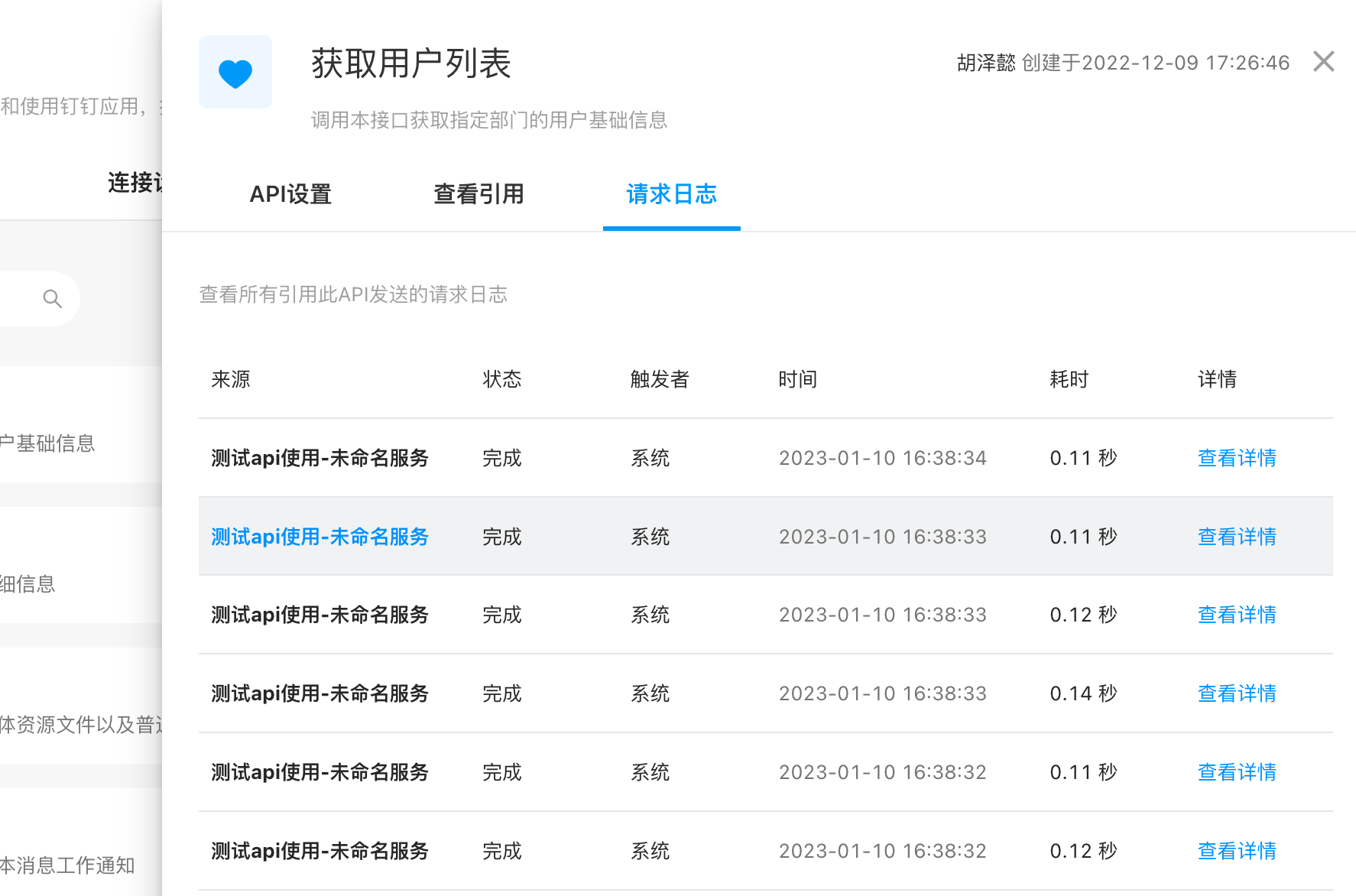Click the 本消息工作通知 sidebar item
This screenshot has width=1356, height=896.
coord(69,866)
